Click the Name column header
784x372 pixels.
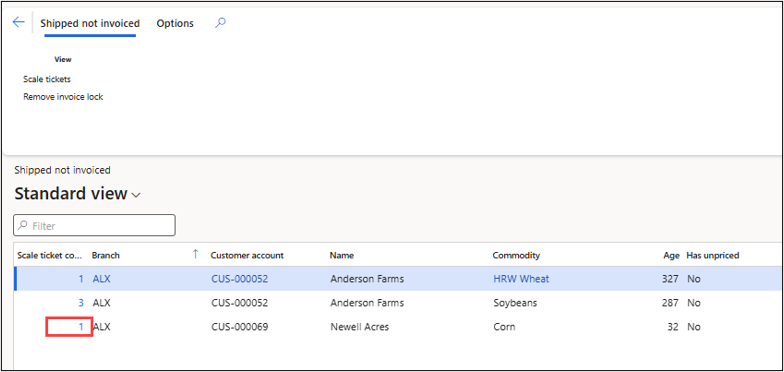point(342,255)
